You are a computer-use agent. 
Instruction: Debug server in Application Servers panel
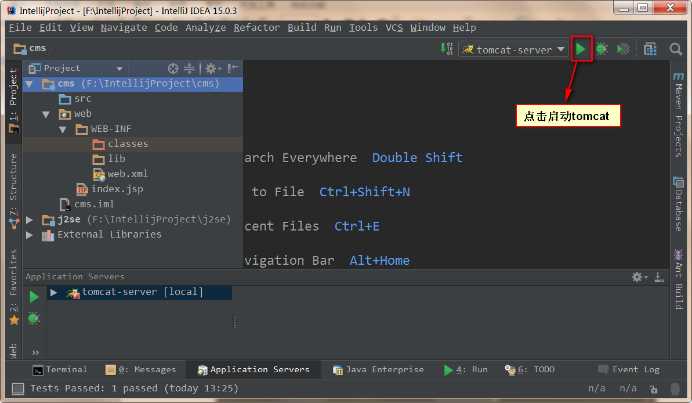34,318
